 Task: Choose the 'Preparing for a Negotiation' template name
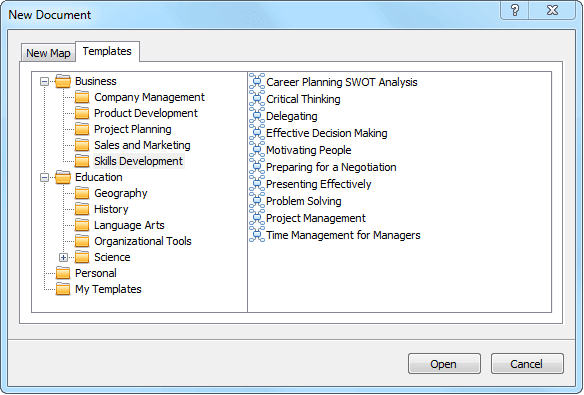point(331,167)
